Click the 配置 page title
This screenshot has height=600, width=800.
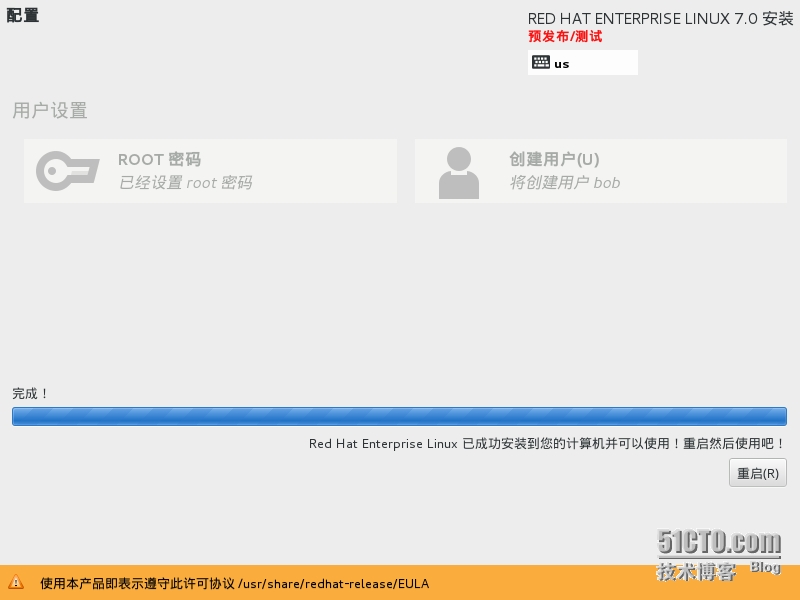click(x=22, y=15)
